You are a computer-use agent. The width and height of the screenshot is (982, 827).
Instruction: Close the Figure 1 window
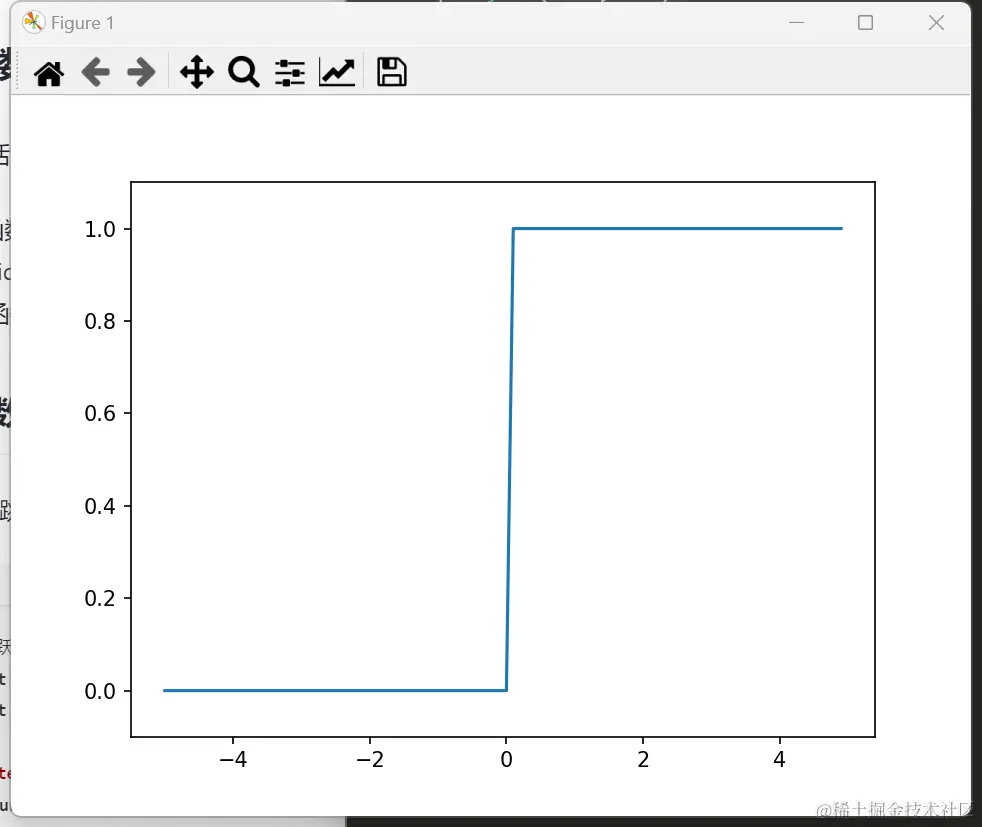(936, 23)
